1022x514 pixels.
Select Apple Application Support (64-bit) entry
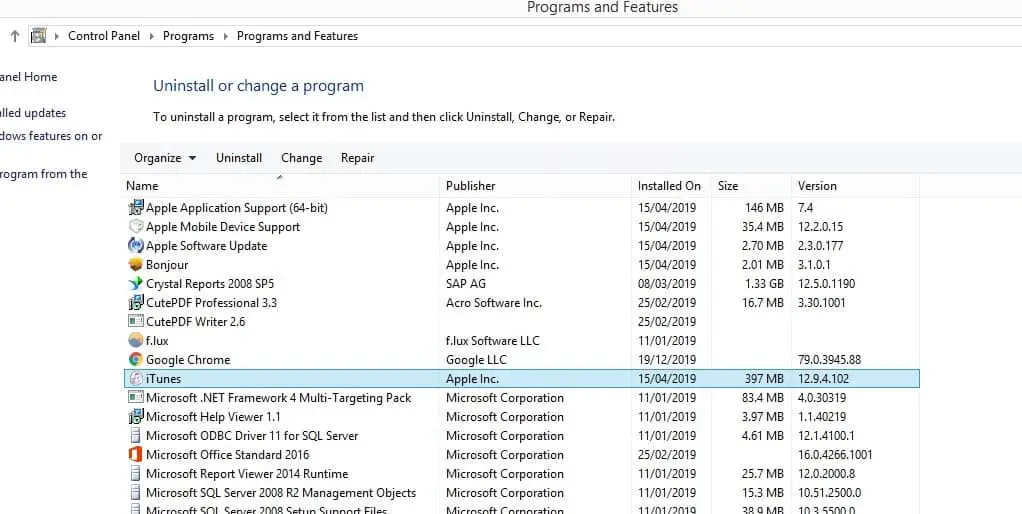pyautogui.click(x=237, y=208)
